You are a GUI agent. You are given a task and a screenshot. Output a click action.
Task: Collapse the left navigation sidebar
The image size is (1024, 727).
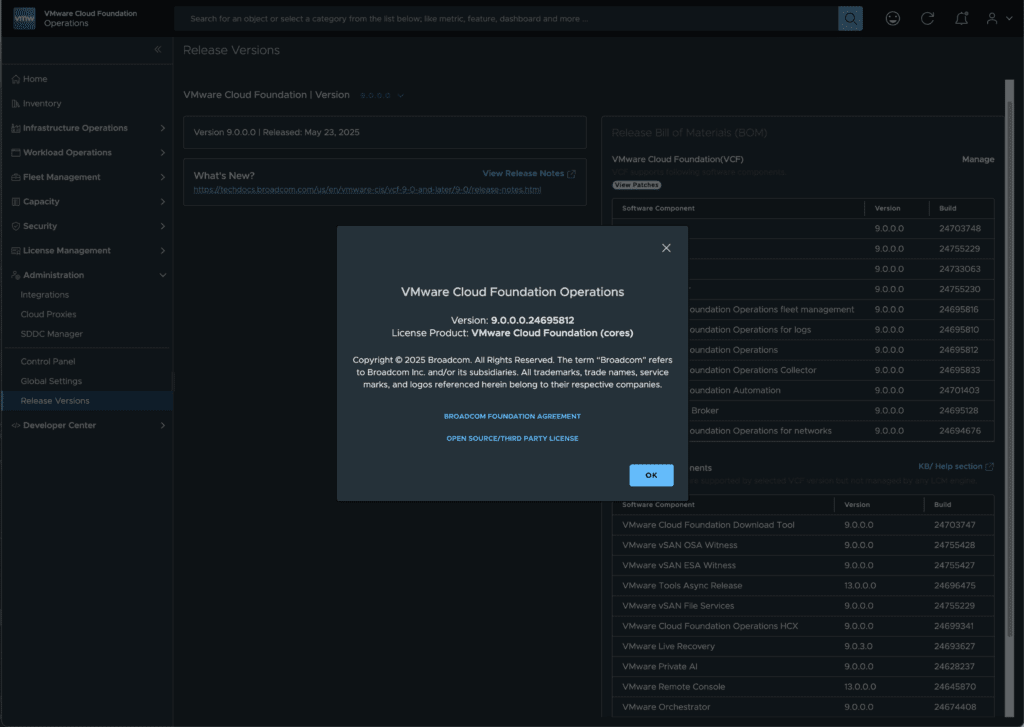click(x=157, y=50)
